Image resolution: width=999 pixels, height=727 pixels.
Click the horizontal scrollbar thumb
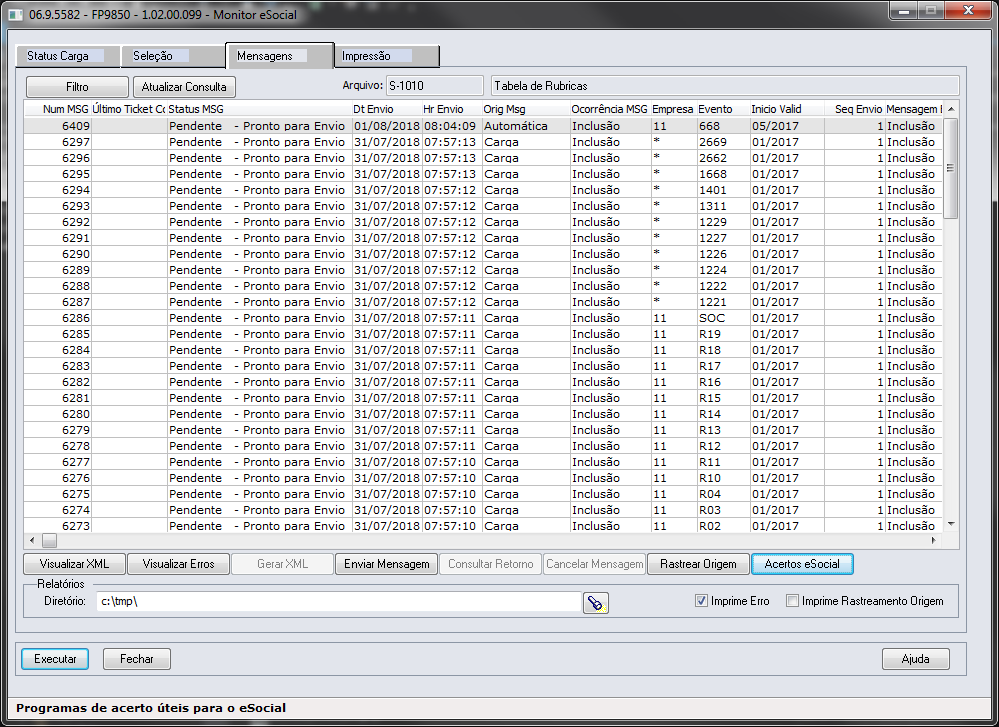(50, 540)
